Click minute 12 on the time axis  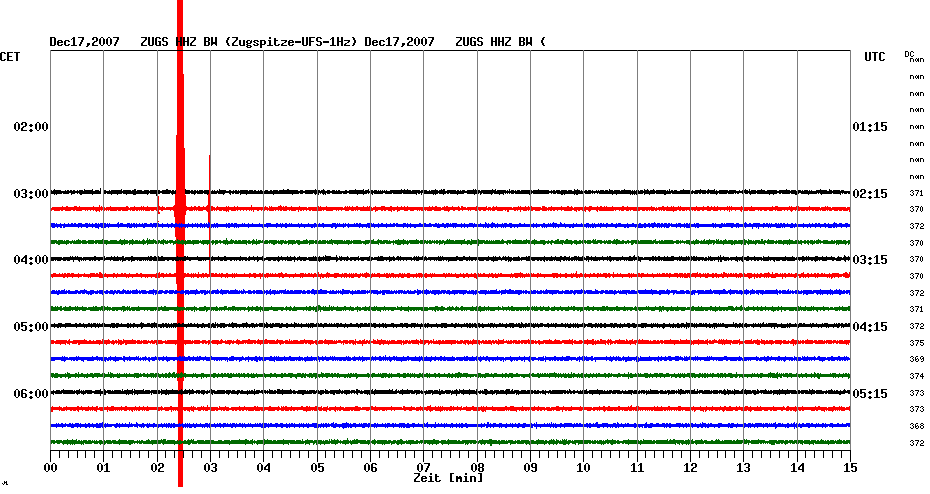click(690, 468)
